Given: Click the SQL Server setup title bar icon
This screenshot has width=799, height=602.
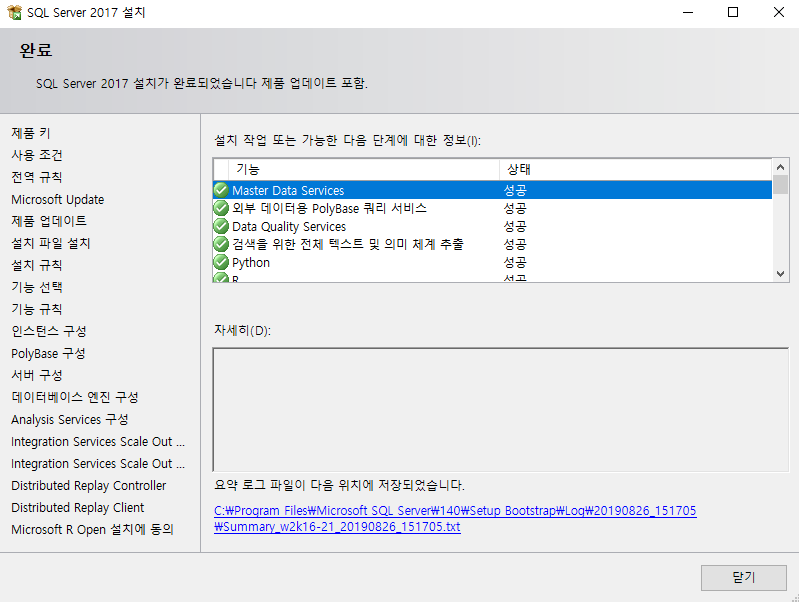Looking at the screenshot, I should pyautogui.click(x=14, y=12).
